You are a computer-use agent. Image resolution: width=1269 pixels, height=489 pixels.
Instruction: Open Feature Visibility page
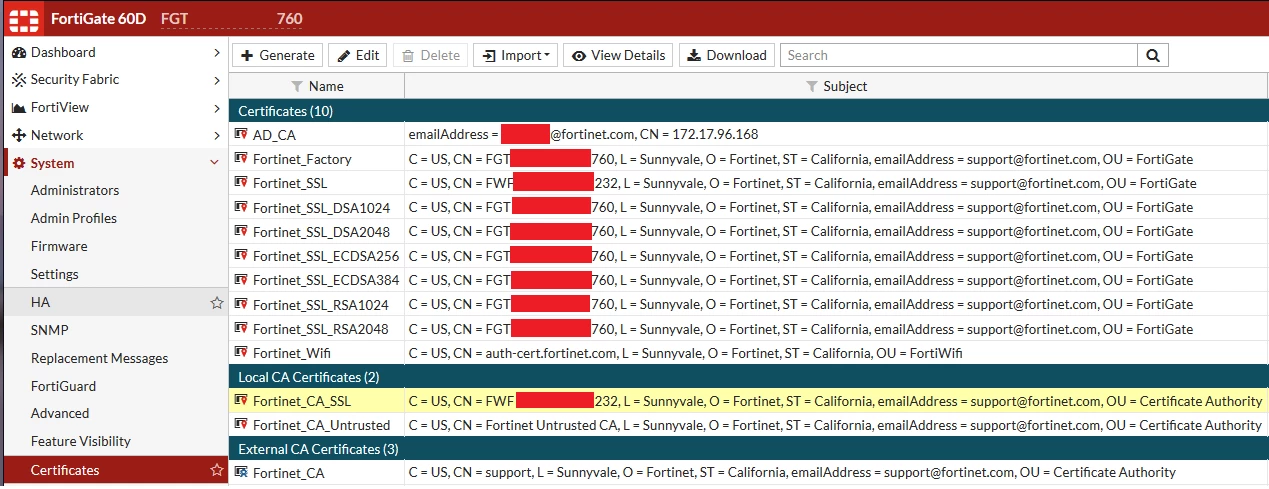pyautogui.click(x=81, y=441)
